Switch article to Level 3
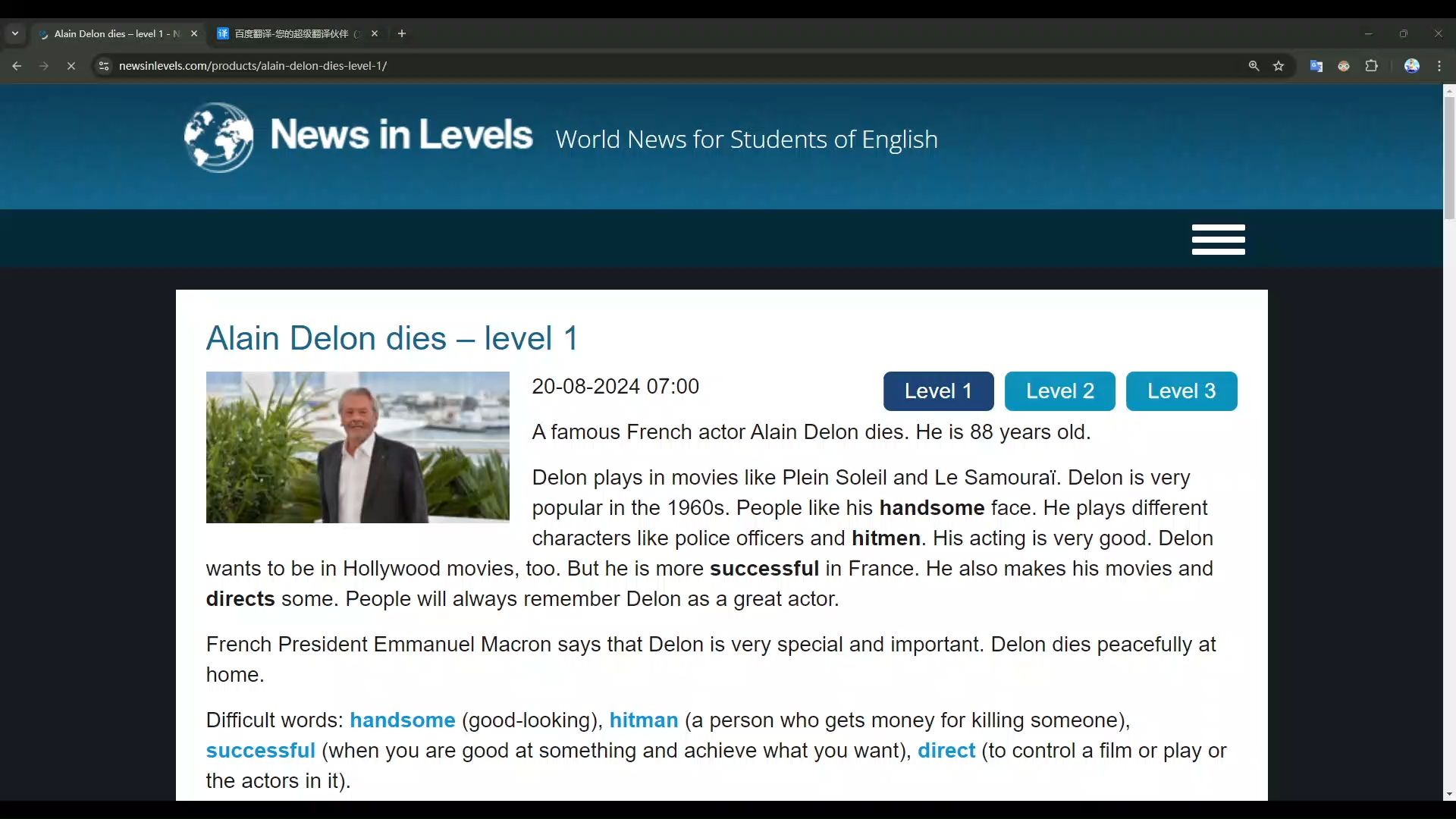Image resolution: width=1456 pixels, height=819 pixels. 1181,391
